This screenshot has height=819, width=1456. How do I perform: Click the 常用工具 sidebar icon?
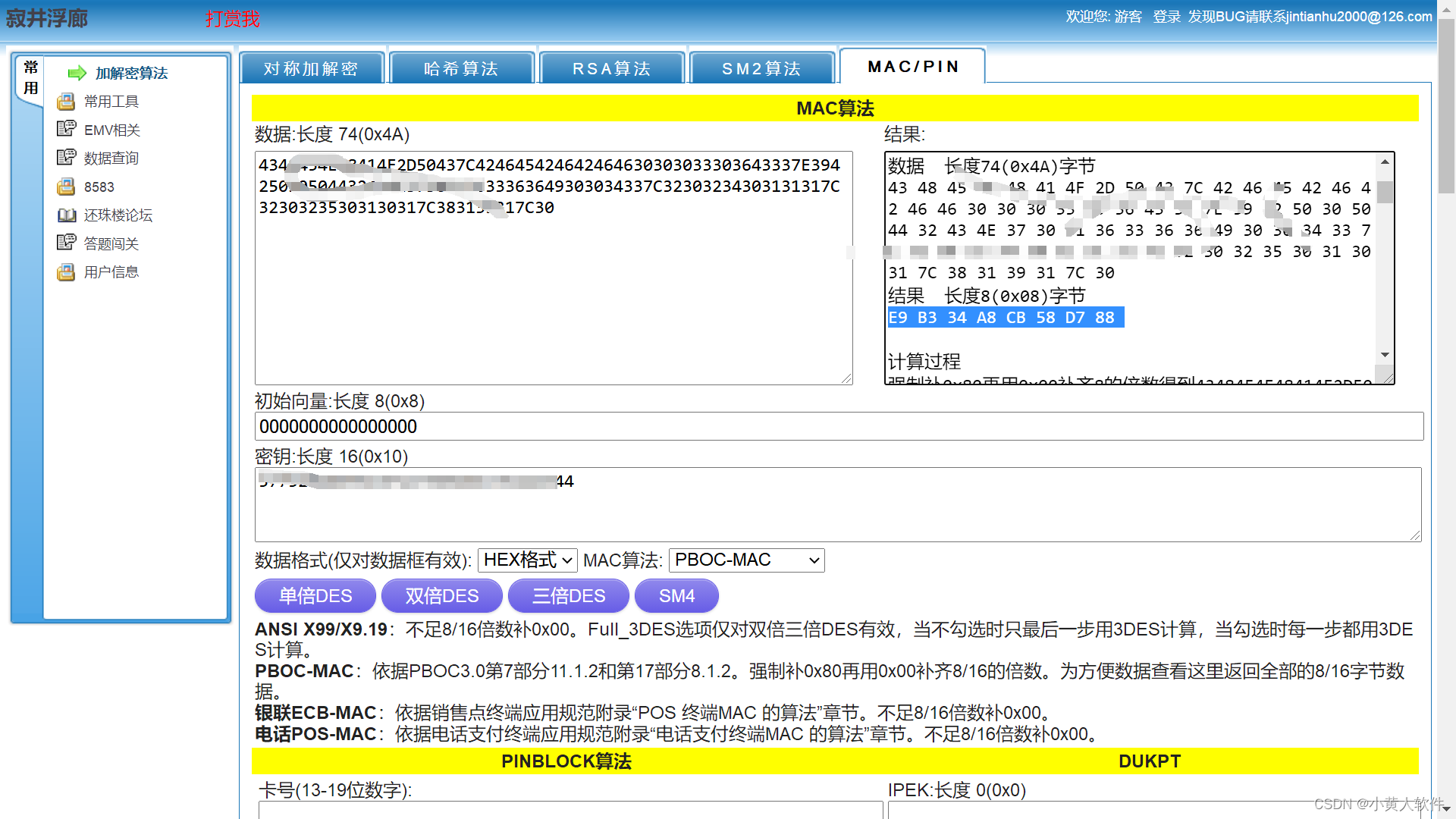pyautogui.click(x=66, y=102)
